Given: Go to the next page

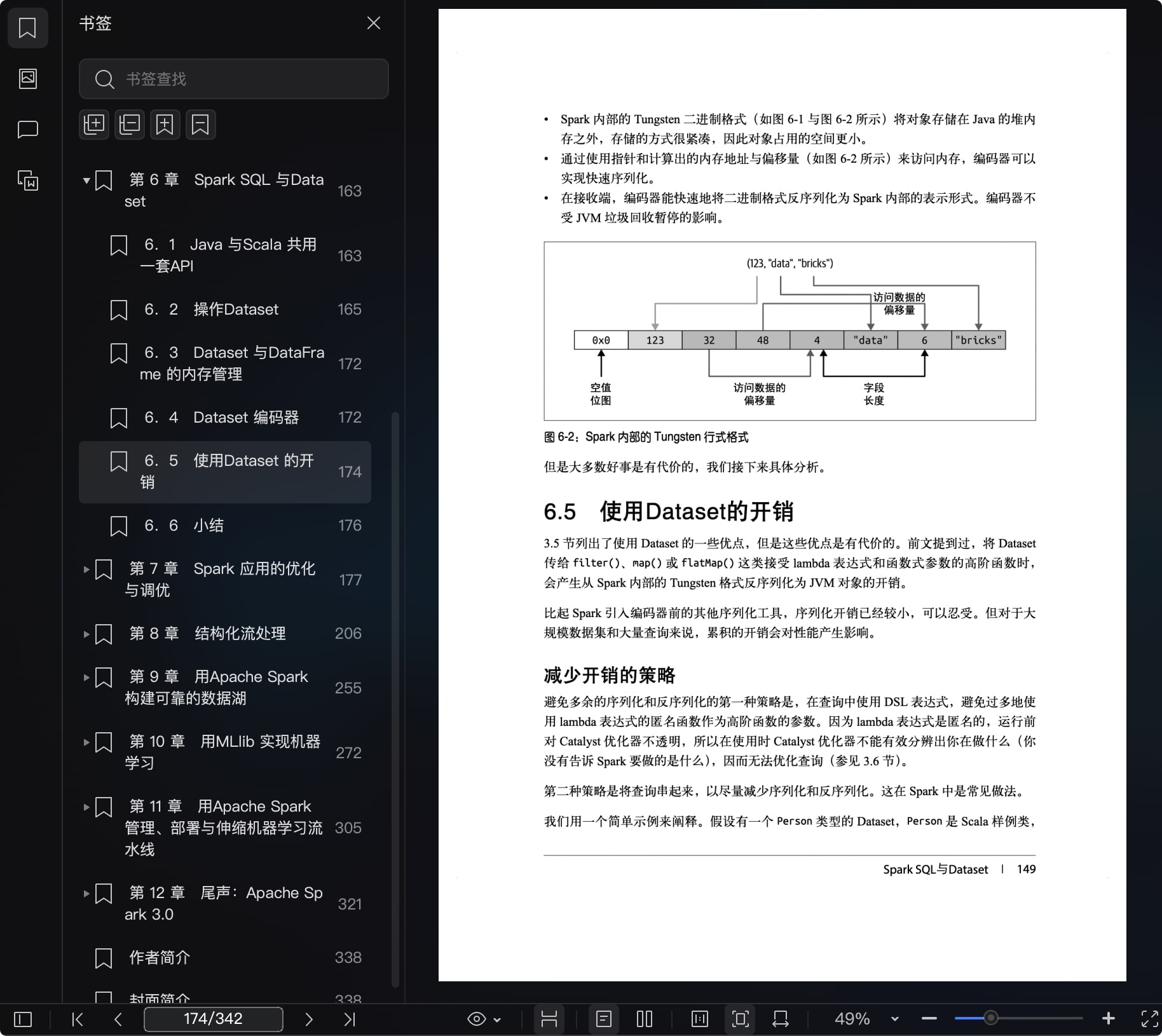Looking at the screenshot, I should click(x=309, y=1019).
